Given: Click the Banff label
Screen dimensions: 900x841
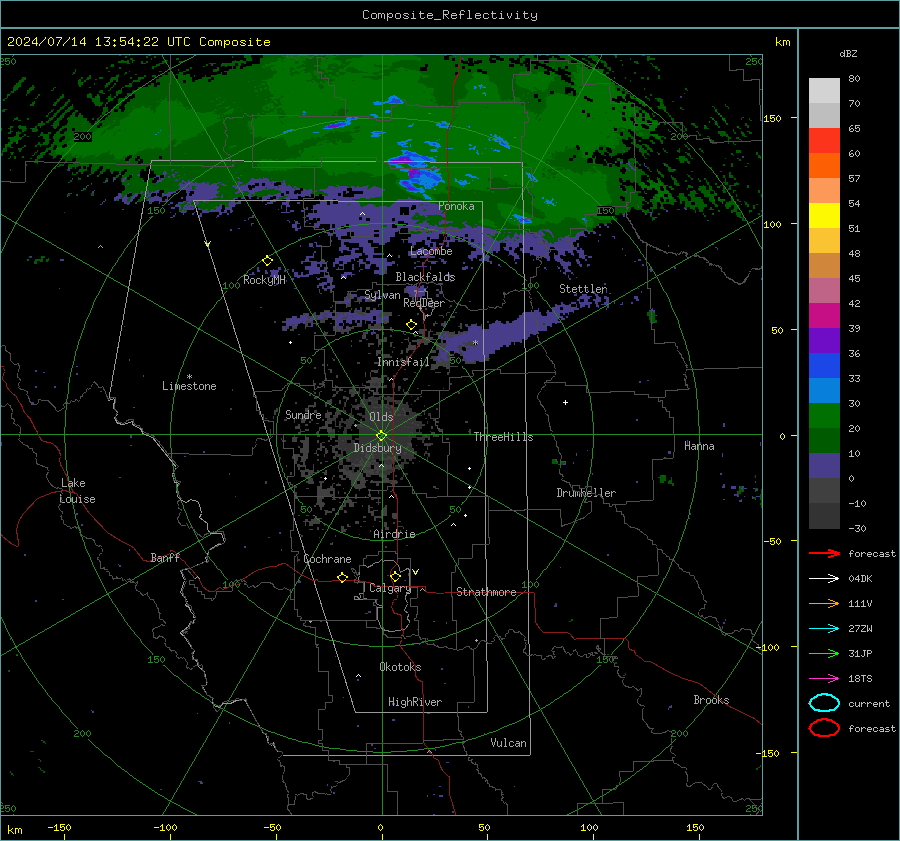Looking at the screenshot, I should (x=165, y=557).
